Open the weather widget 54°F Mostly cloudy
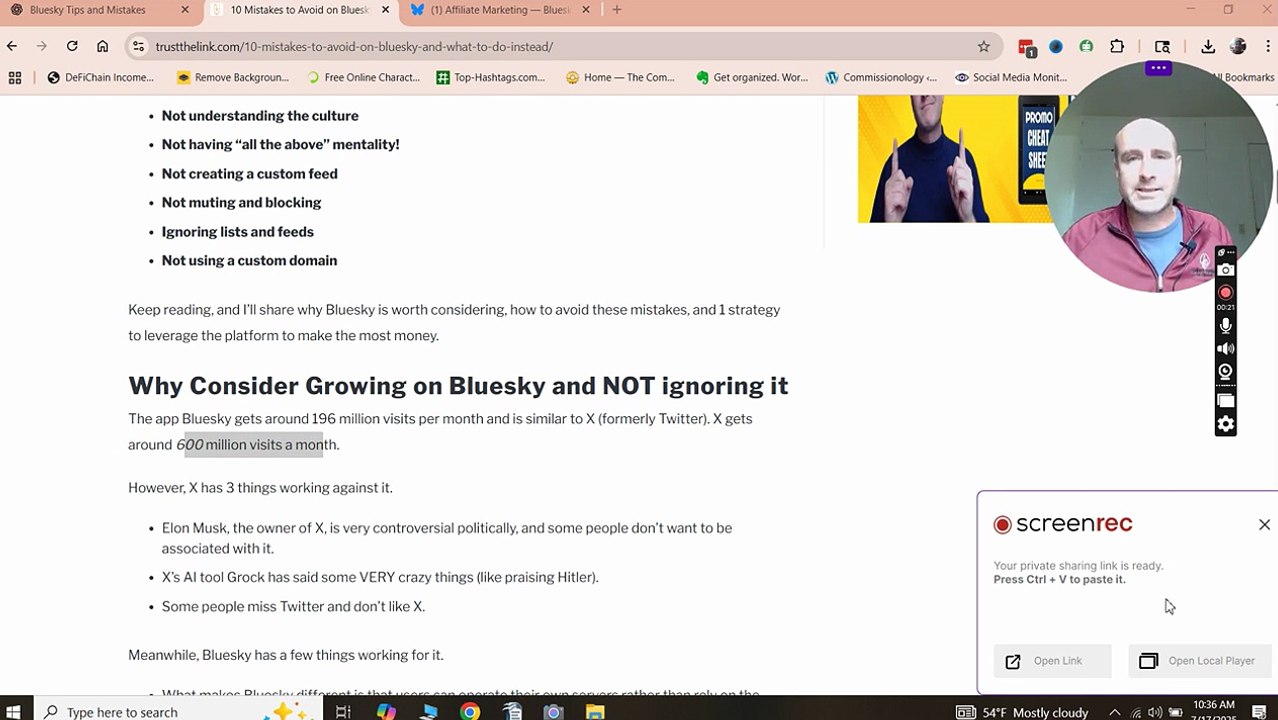This screenshot has height=720, width=1278. pos(1022,712)
